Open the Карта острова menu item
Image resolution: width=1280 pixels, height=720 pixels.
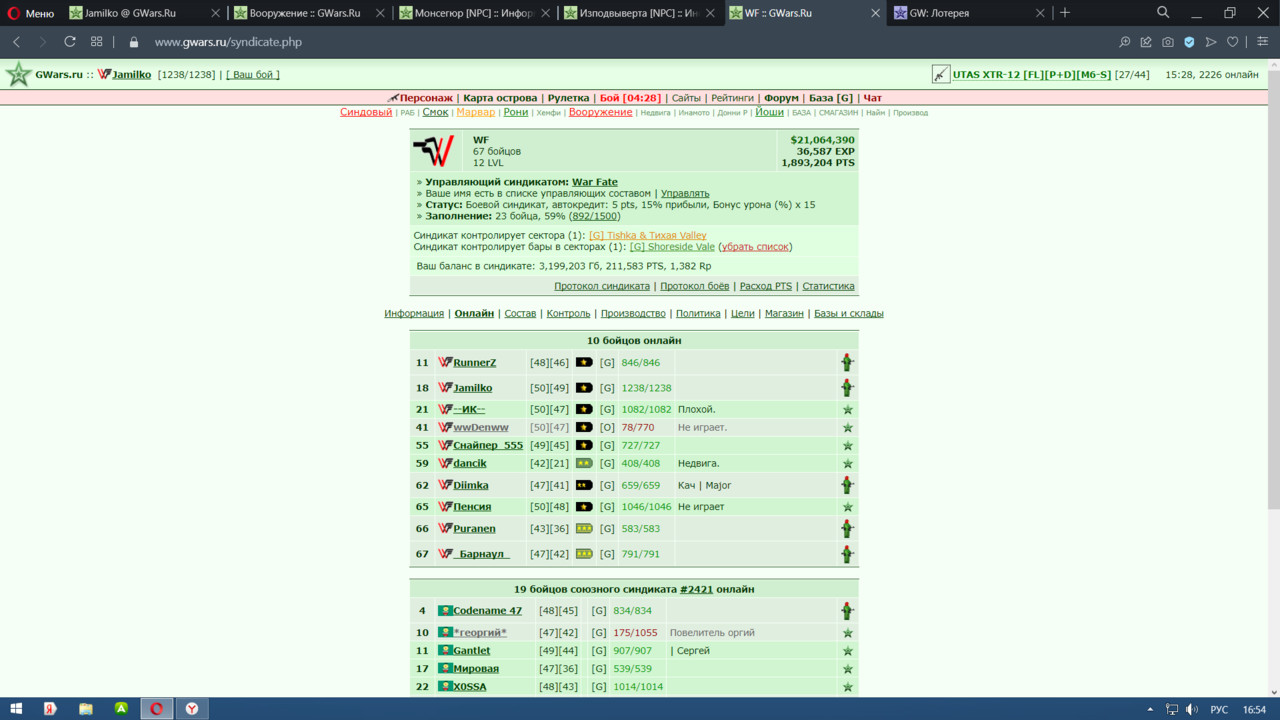pyautogui.click(x=501, y=98)
